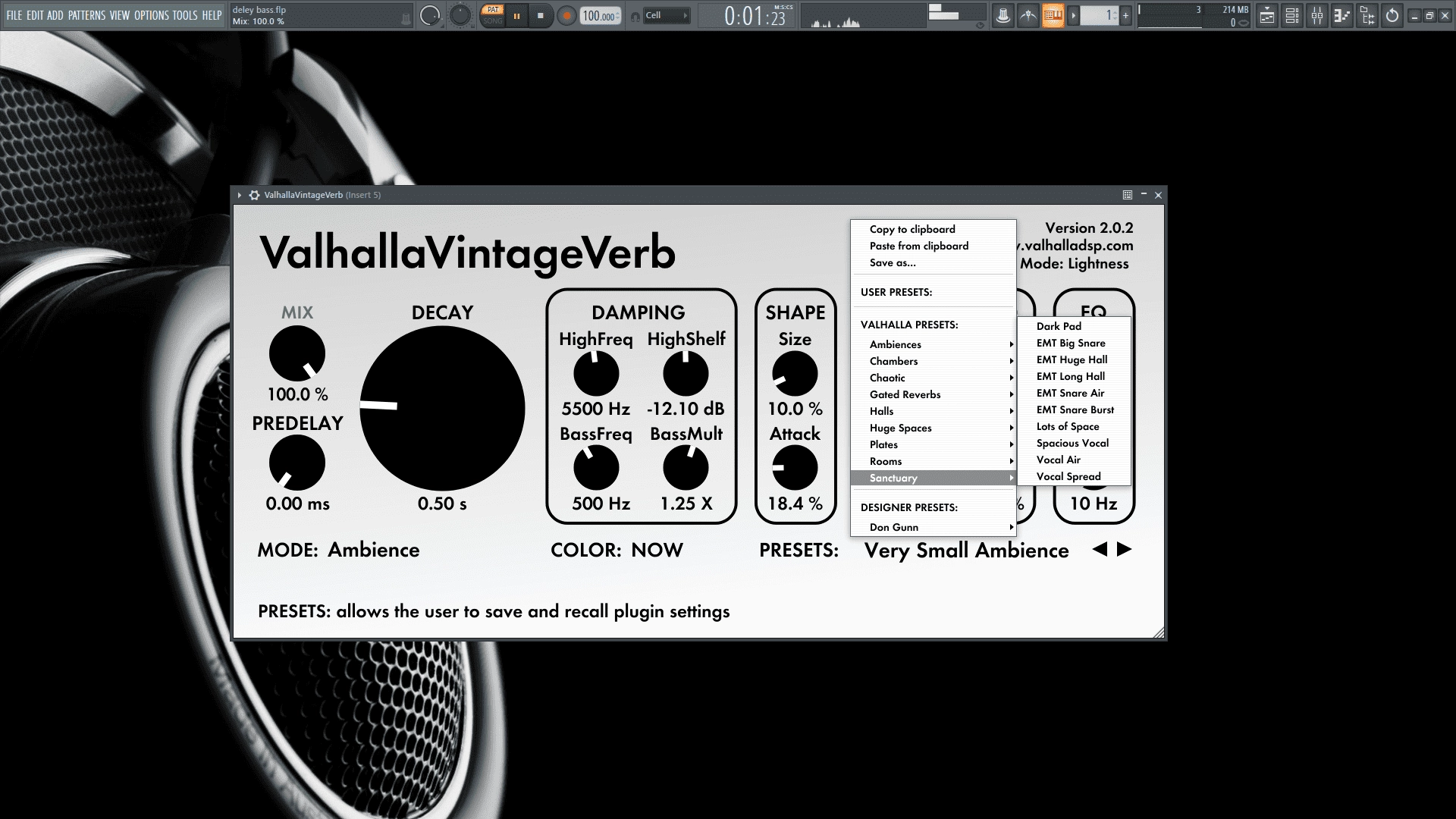
Task: Expand the Gated Reverbs preset submenu
Action: click(933, 394)
